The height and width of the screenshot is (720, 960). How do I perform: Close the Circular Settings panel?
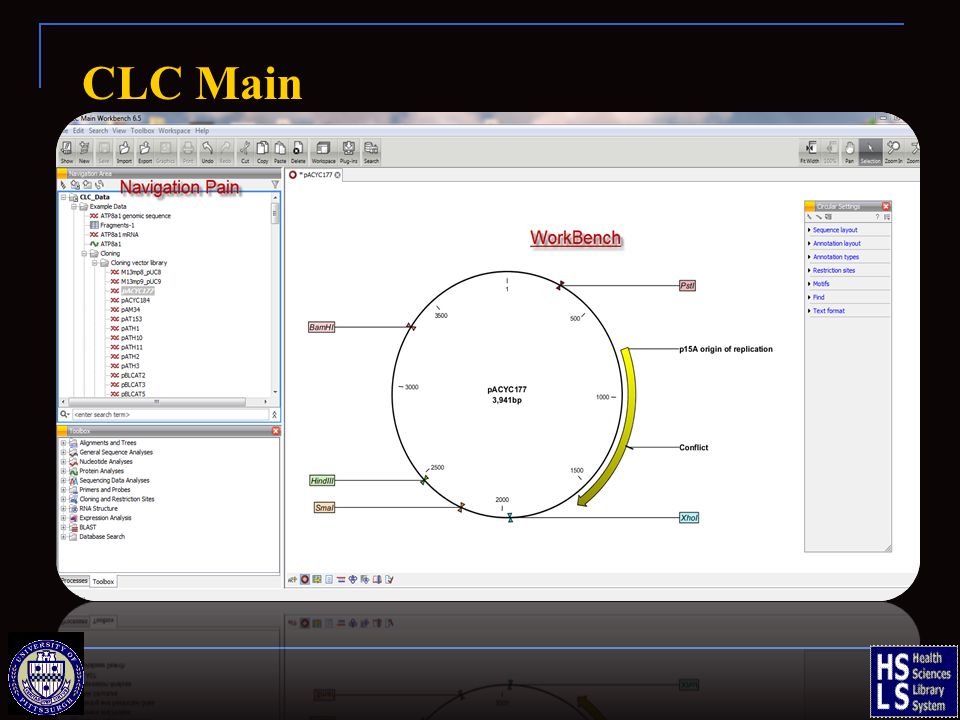click(x=885, y=206)
